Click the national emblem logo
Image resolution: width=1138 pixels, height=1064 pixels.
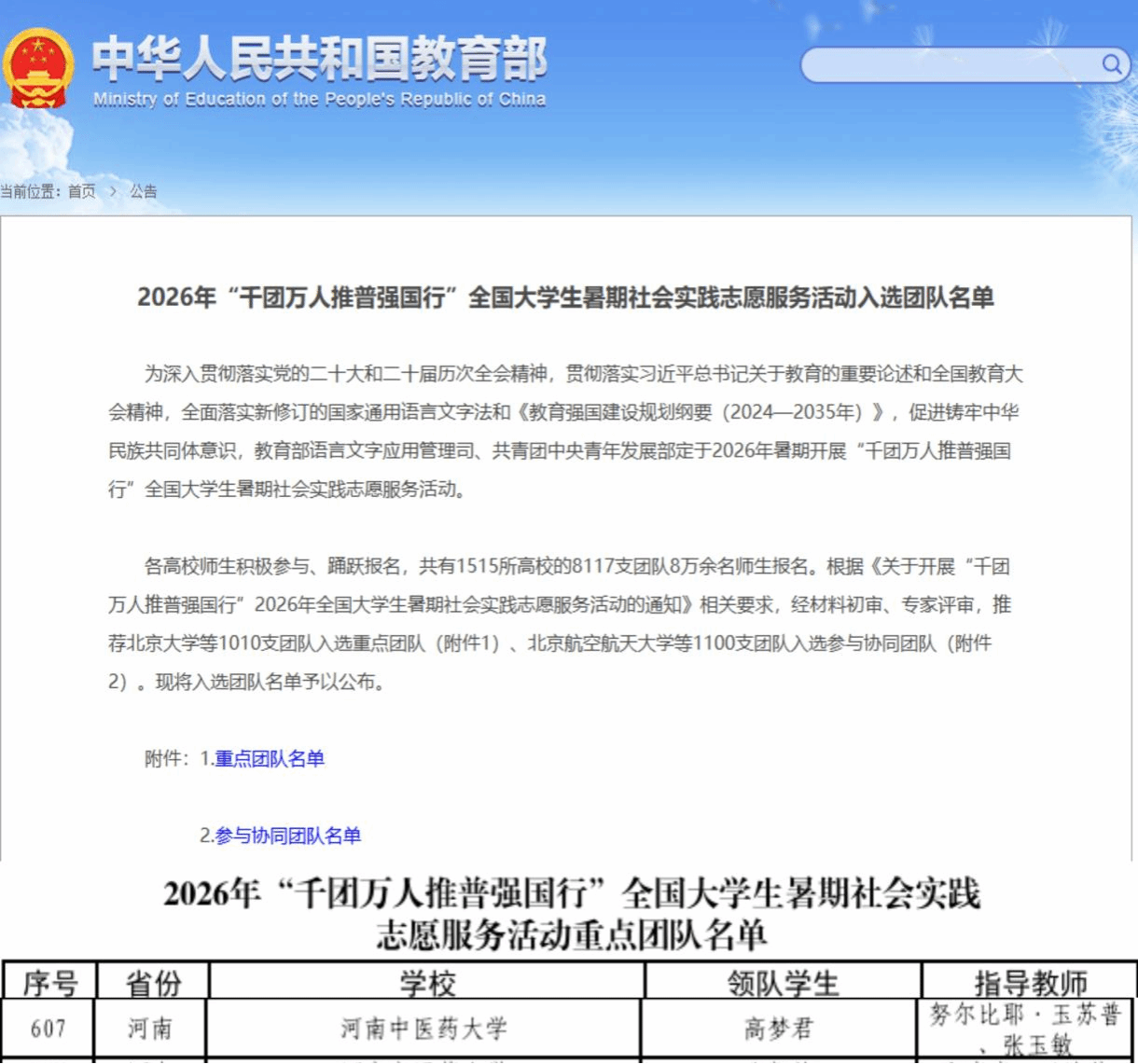(37, 68)
